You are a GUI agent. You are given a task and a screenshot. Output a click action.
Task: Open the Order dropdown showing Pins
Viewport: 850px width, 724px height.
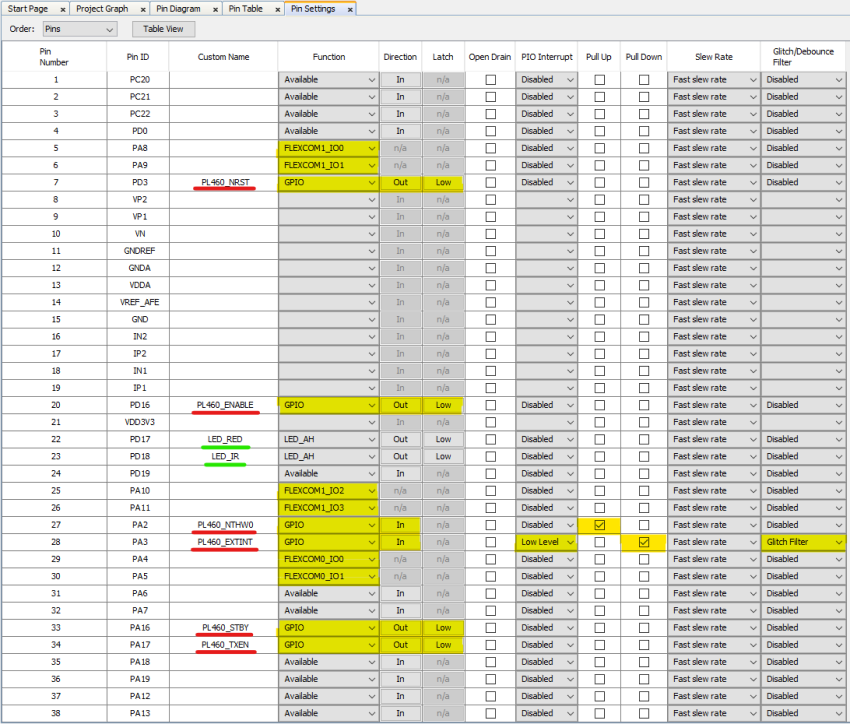[80, 29]
